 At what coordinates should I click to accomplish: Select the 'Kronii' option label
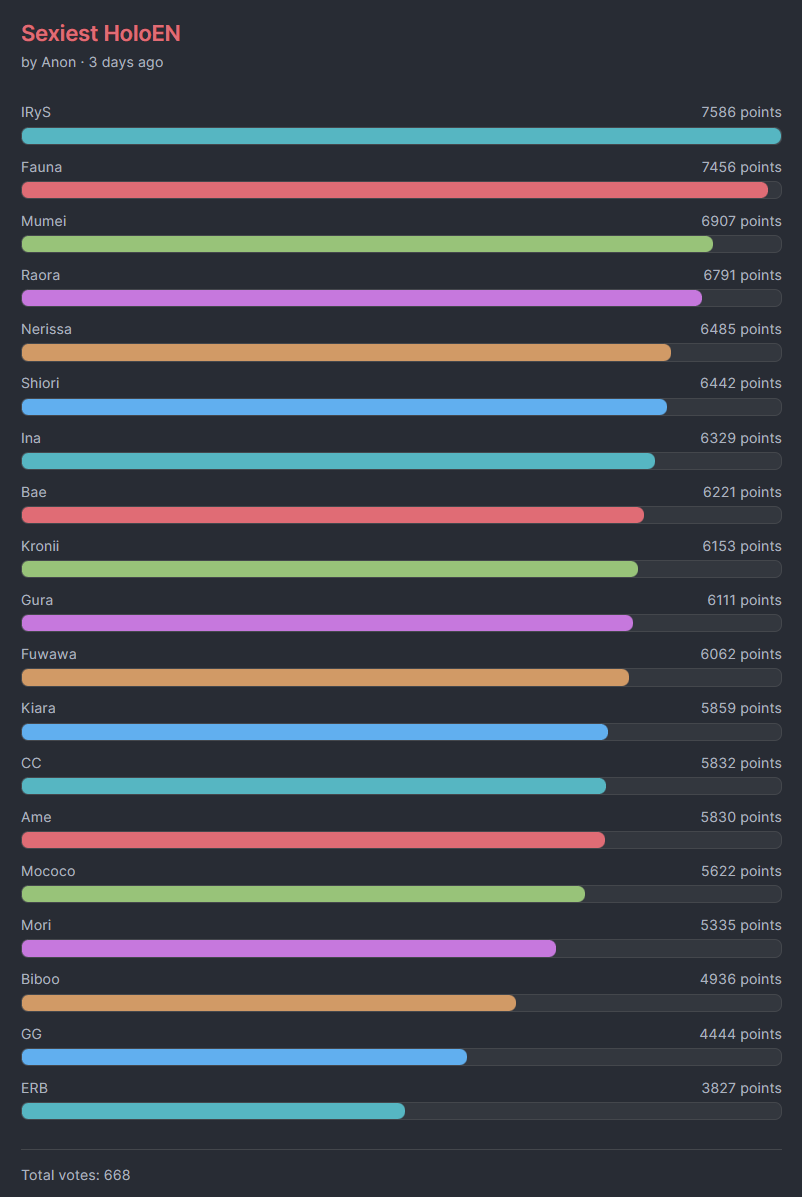click(x=40, y=547)
